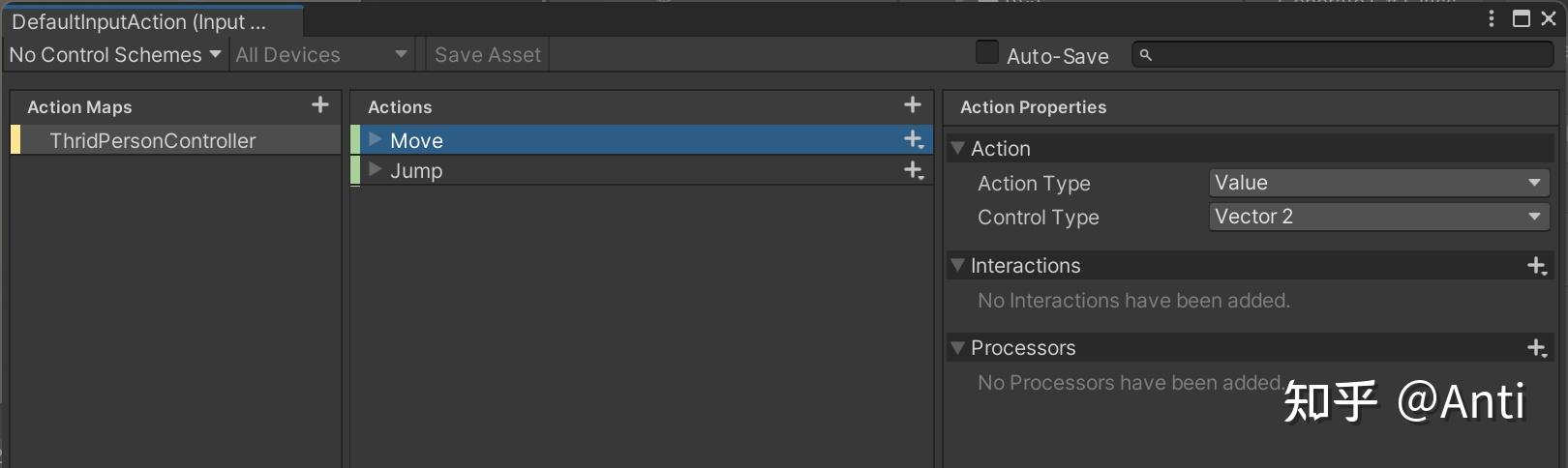
Task: Open the Control Type Vector 2 dropdown
Action: (1378, 217)
